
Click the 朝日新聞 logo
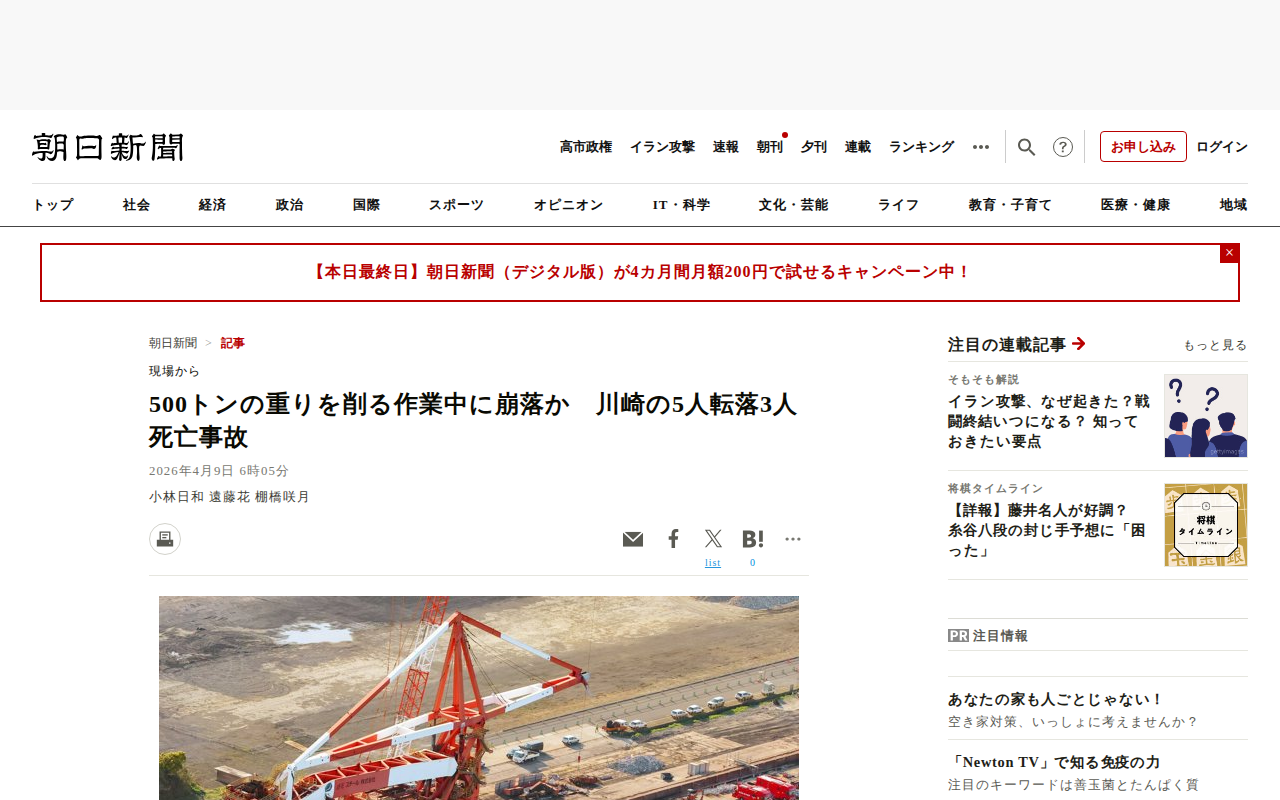(x=108, y=147)
